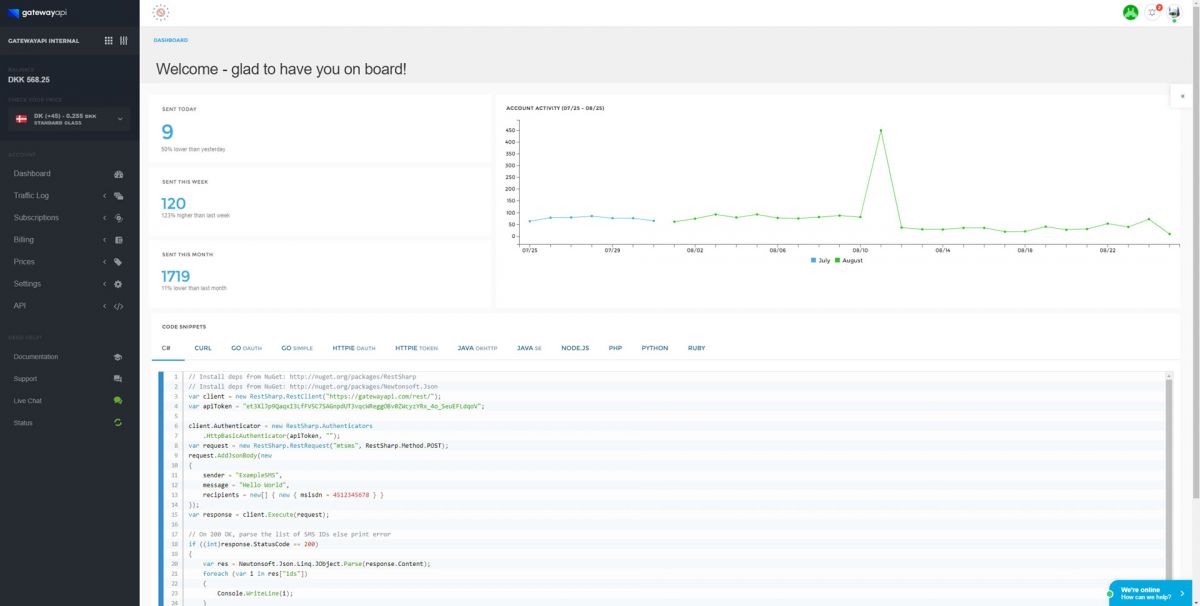
Task: Expand the Traffic Log sidebar menu
Action: click(69, 195)
